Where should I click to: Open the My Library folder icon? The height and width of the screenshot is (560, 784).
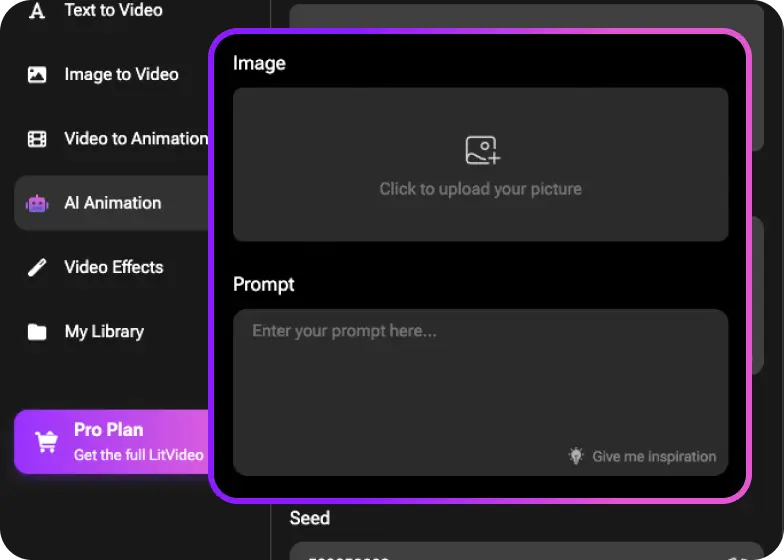[x=37, y=332]
